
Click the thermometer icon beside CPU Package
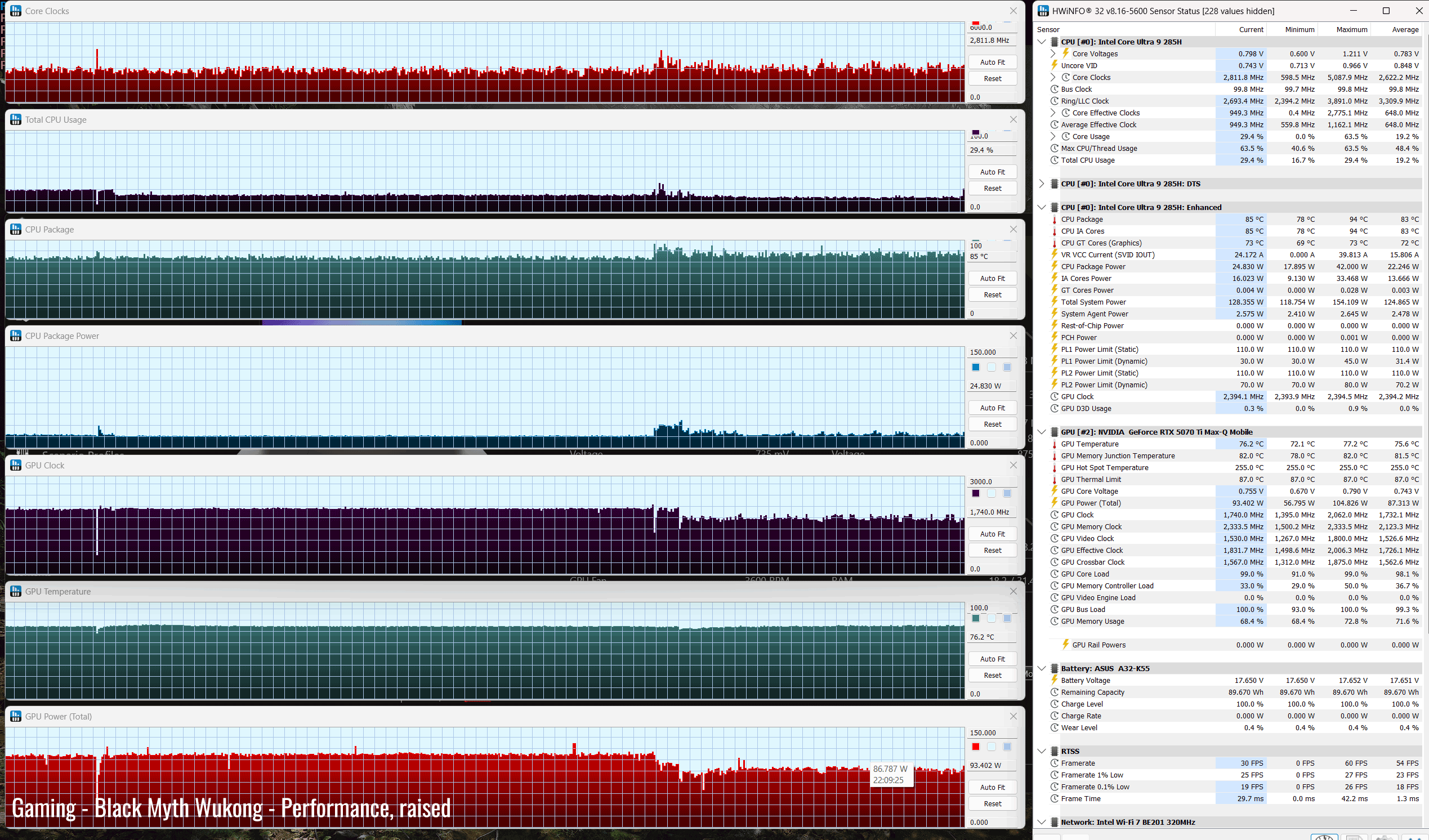coord(1054,220)
